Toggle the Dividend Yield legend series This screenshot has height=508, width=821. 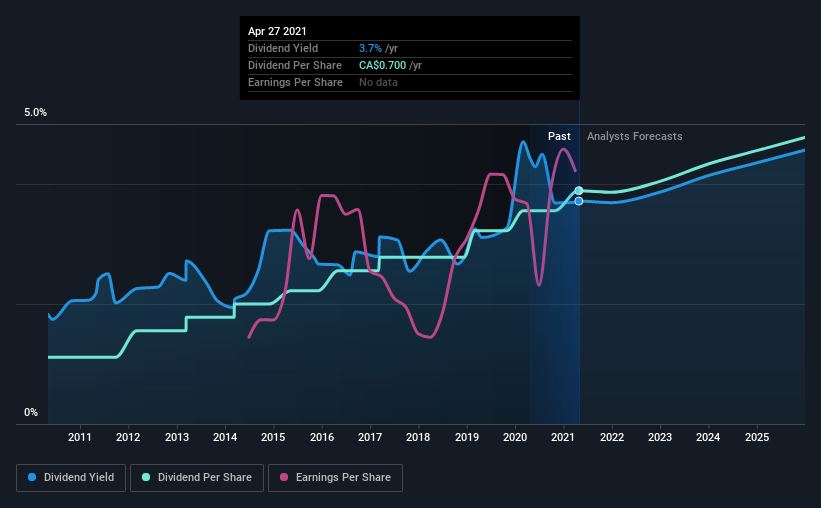pyautogui.click(x=71, y=478)
